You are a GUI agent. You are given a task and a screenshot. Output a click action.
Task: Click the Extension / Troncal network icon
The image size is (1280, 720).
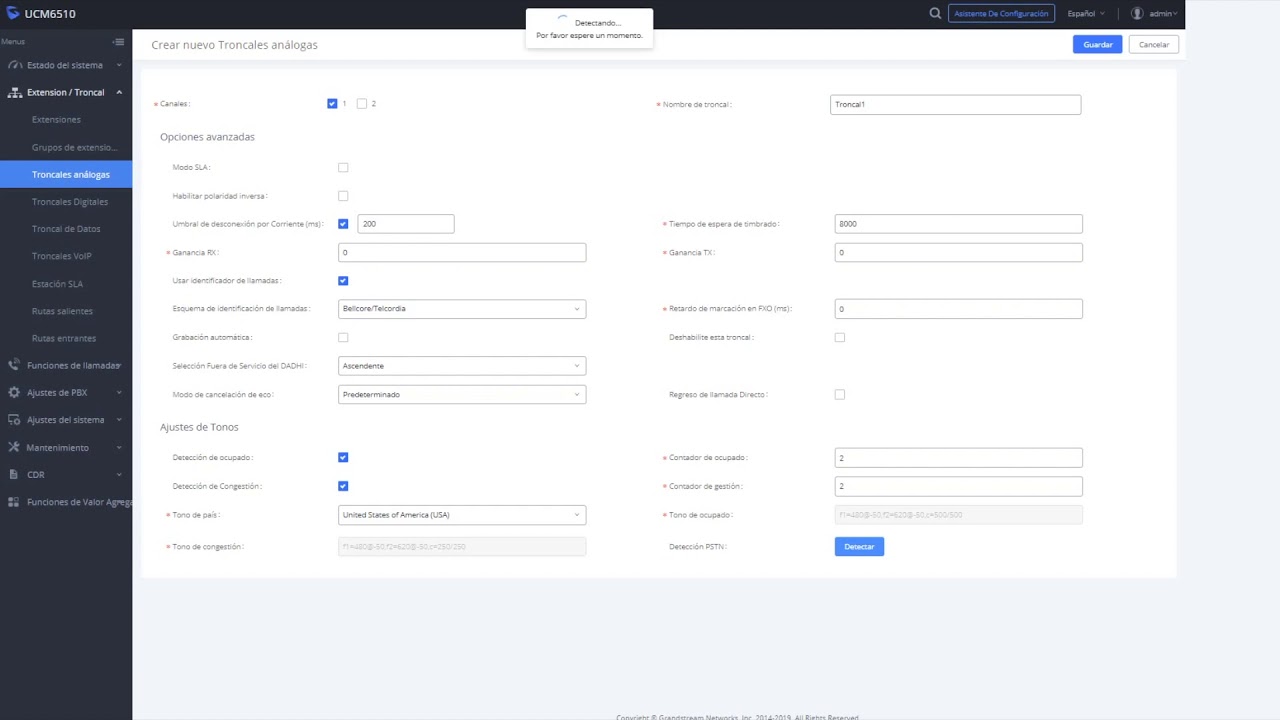click(14, 92)
